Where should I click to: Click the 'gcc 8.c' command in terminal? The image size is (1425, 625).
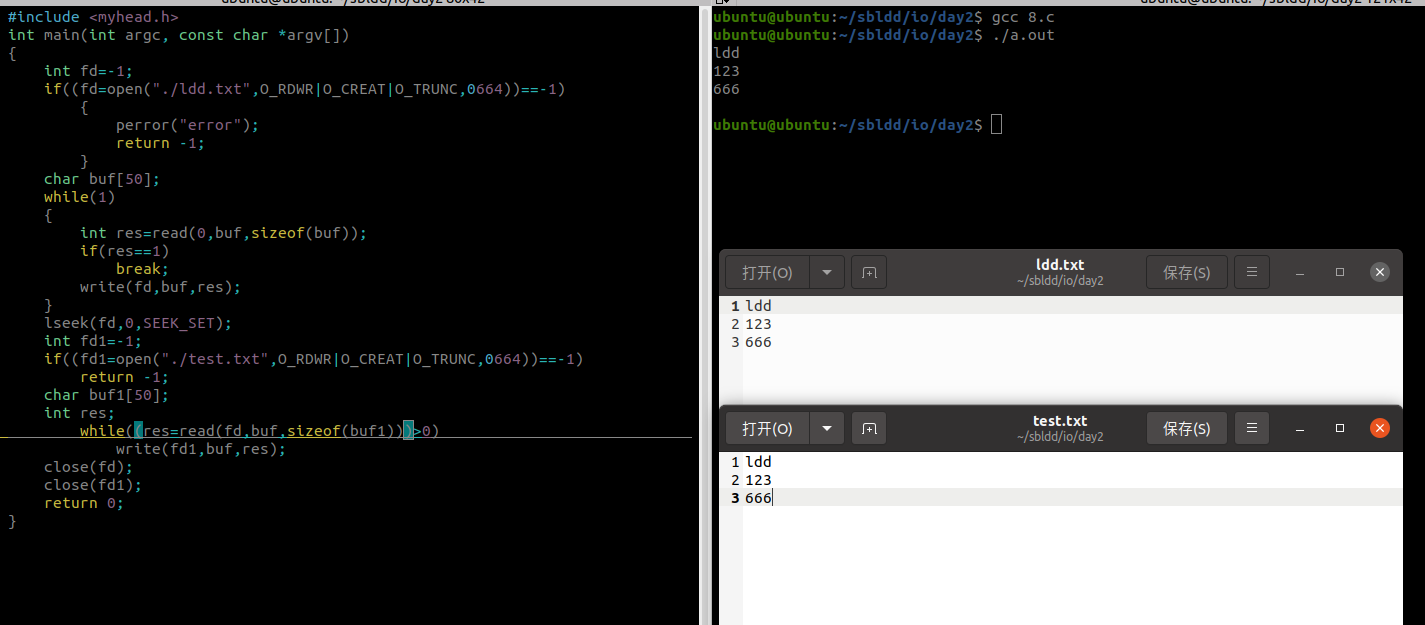[1023, 17]
